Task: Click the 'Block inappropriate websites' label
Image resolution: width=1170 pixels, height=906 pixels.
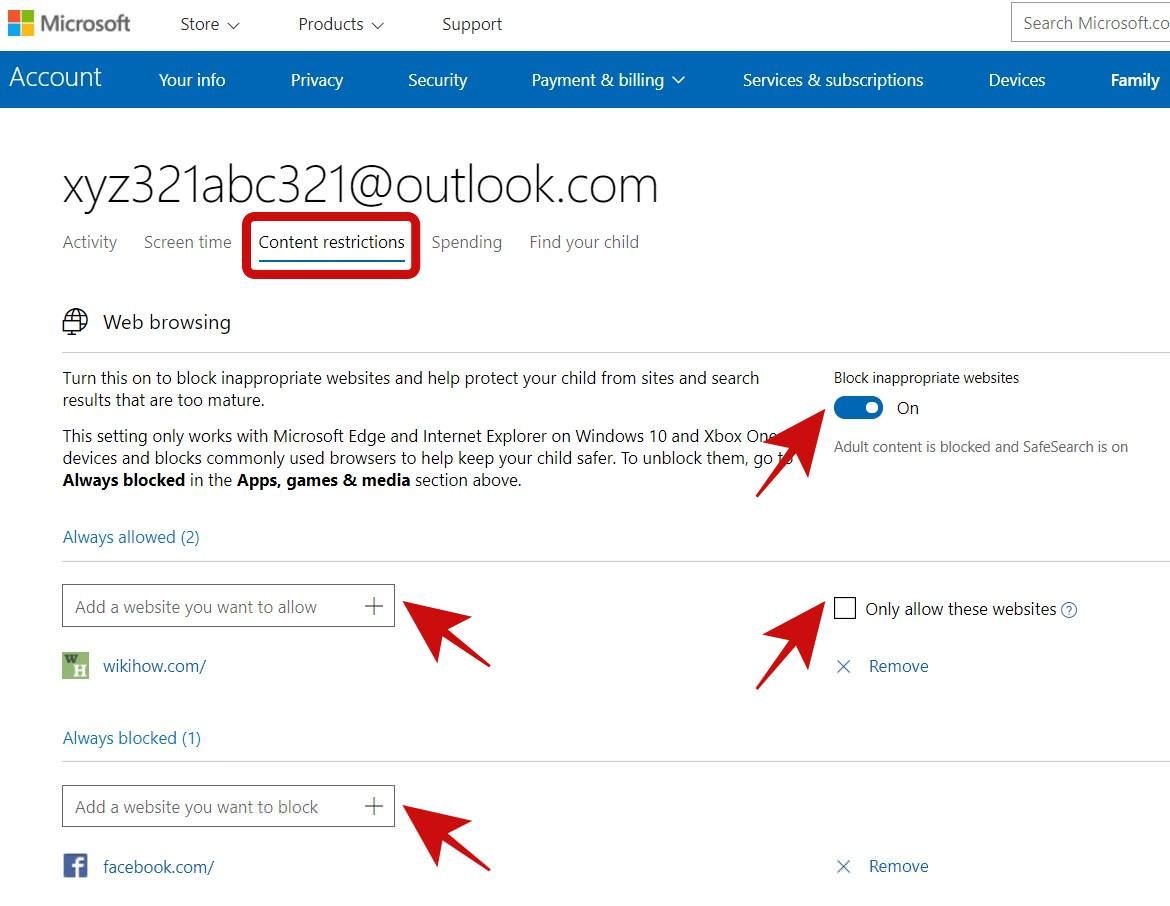Action: click(926, 378)
